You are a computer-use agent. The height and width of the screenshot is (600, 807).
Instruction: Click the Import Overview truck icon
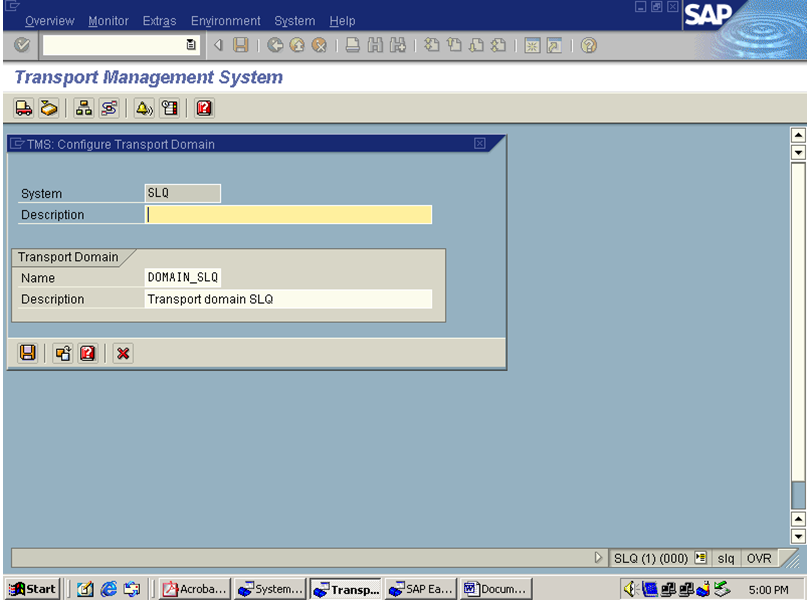[x=24, y=108]
